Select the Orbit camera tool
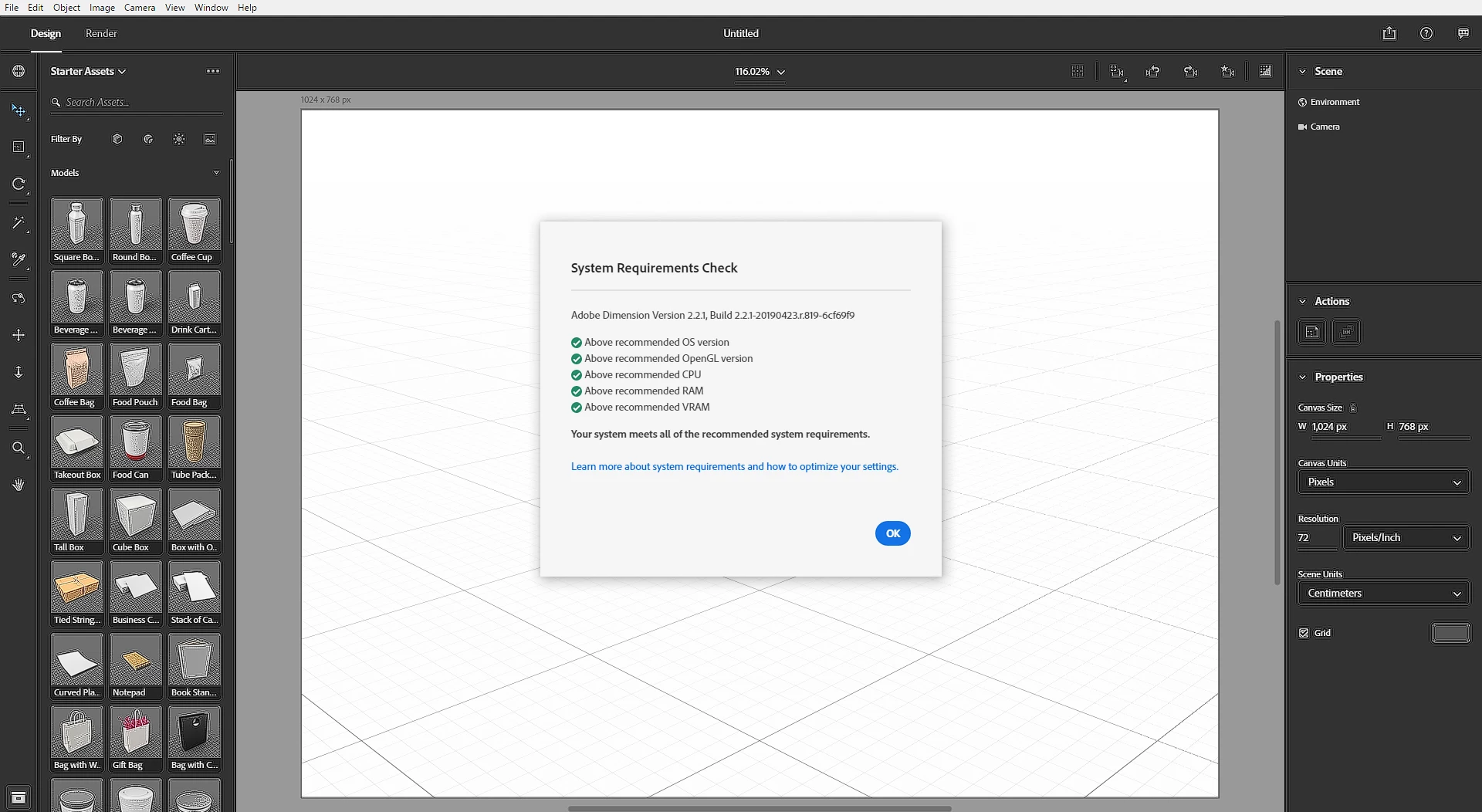Image resolution: width=1482 pixels, height=812 pixels. (x=19, y=298)
